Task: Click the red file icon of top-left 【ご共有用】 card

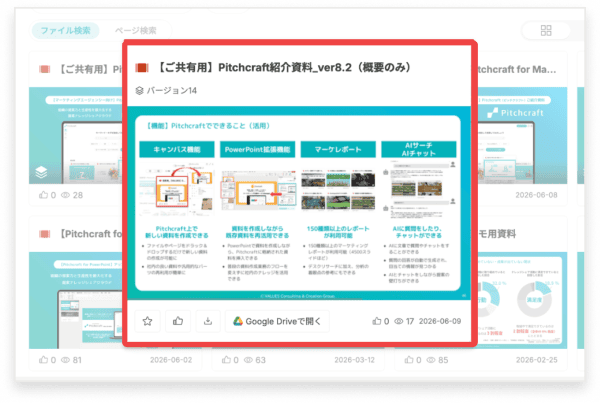Action: 45,69
